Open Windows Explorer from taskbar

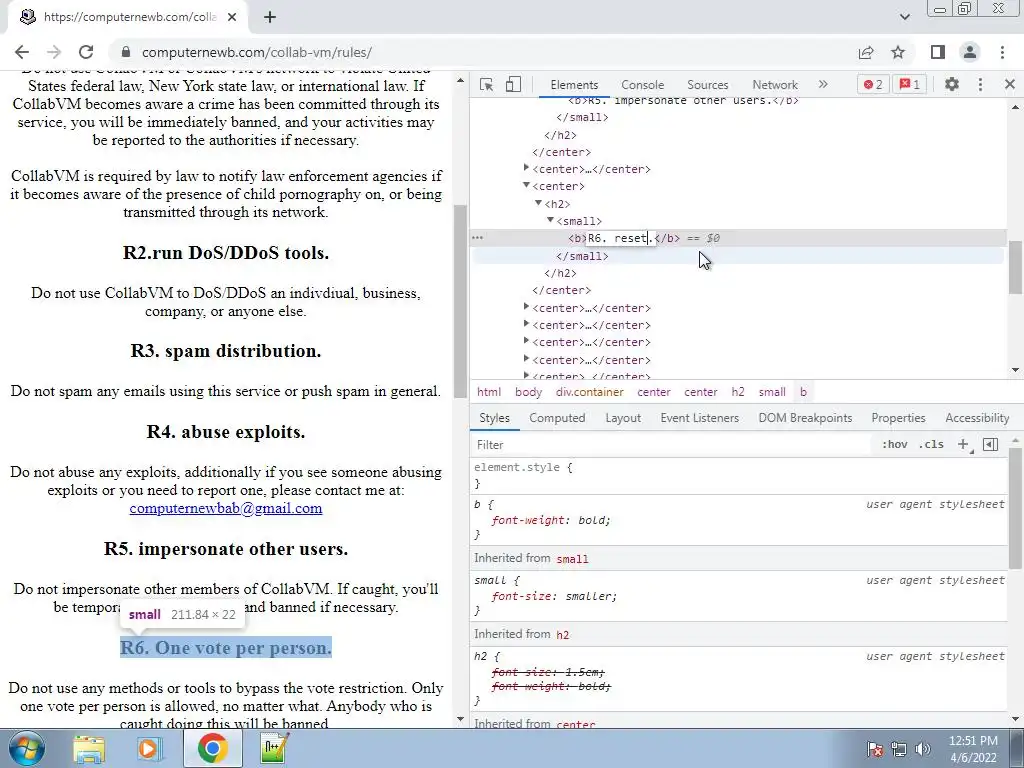(x=89, y=749)
